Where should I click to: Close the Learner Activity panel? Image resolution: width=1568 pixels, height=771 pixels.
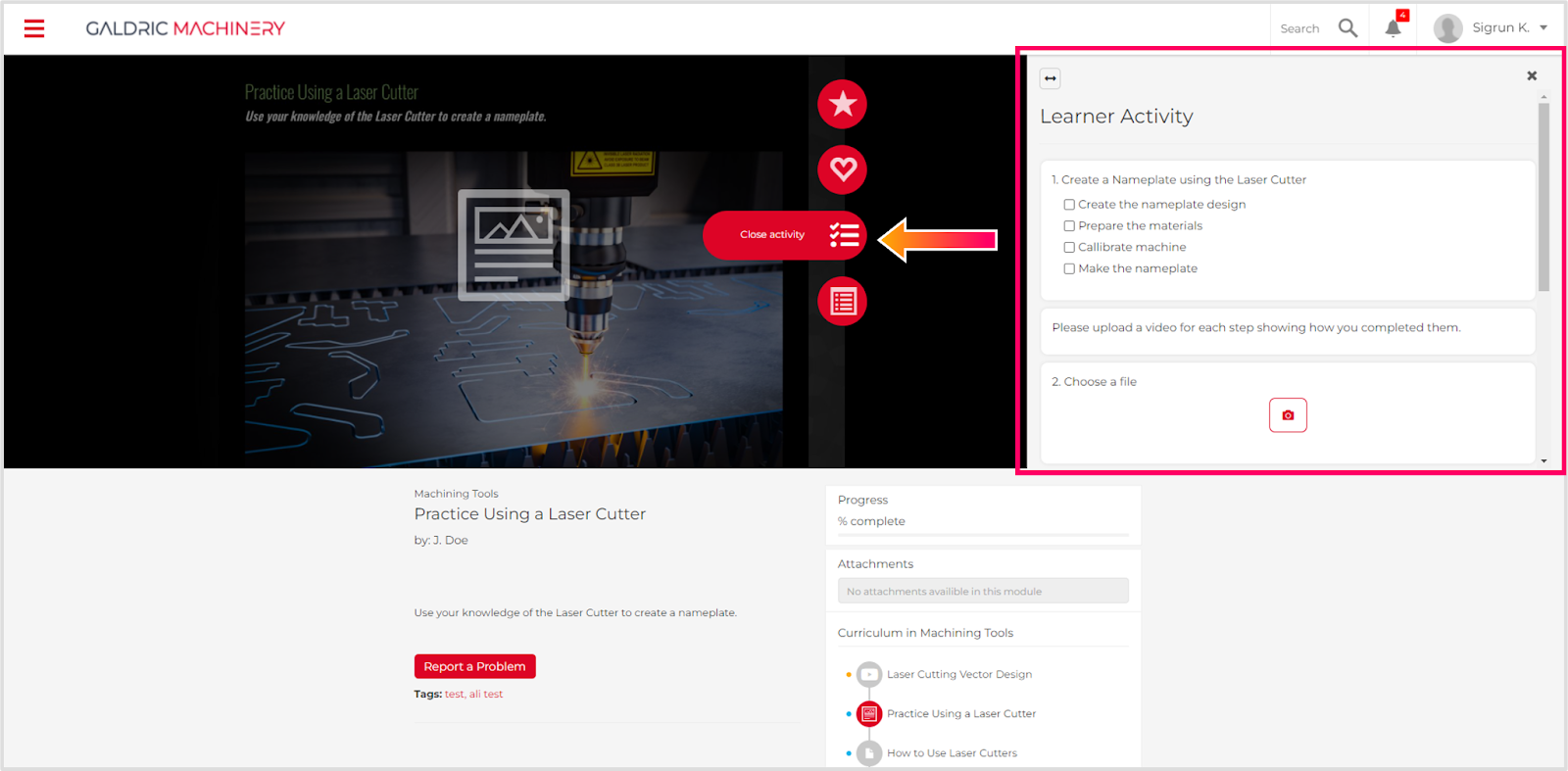point(1532,75)
